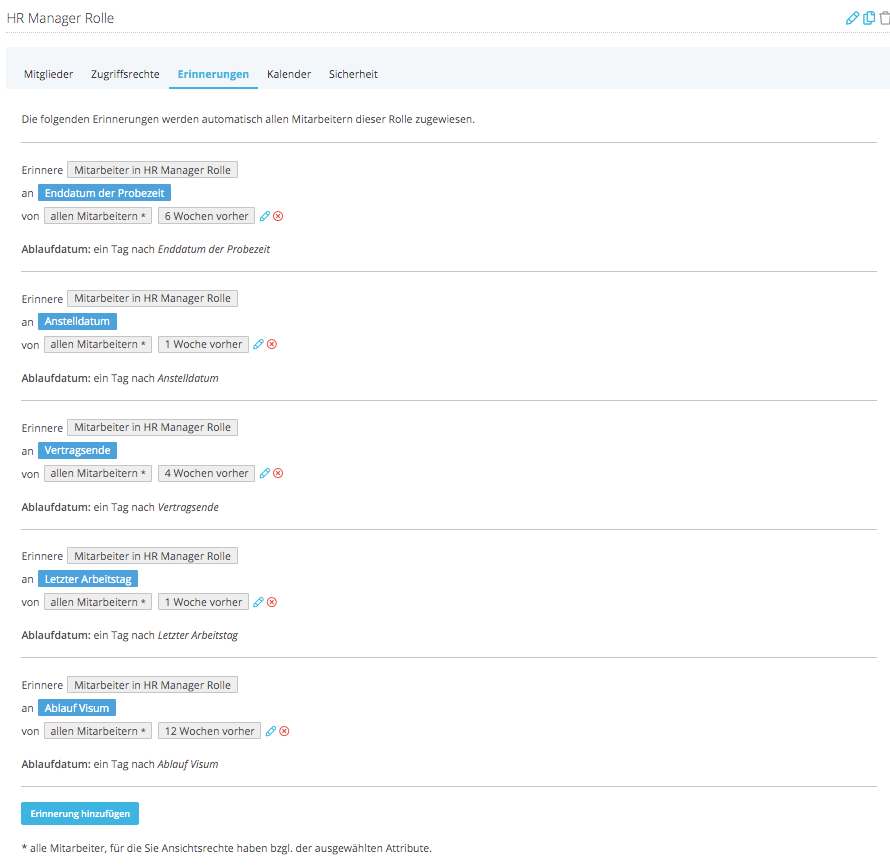Click the Anstelldatum blue tag
Viewport: 890px width, 866px height.
tap(77, 321)
